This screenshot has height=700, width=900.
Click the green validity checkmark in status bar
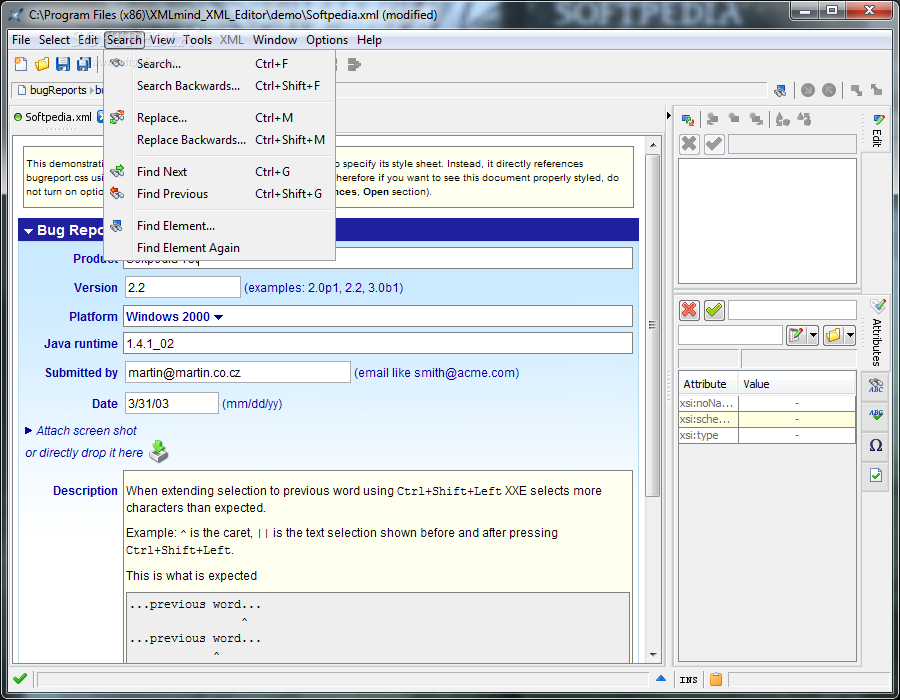pyautogui.click(x=20, y=679)
